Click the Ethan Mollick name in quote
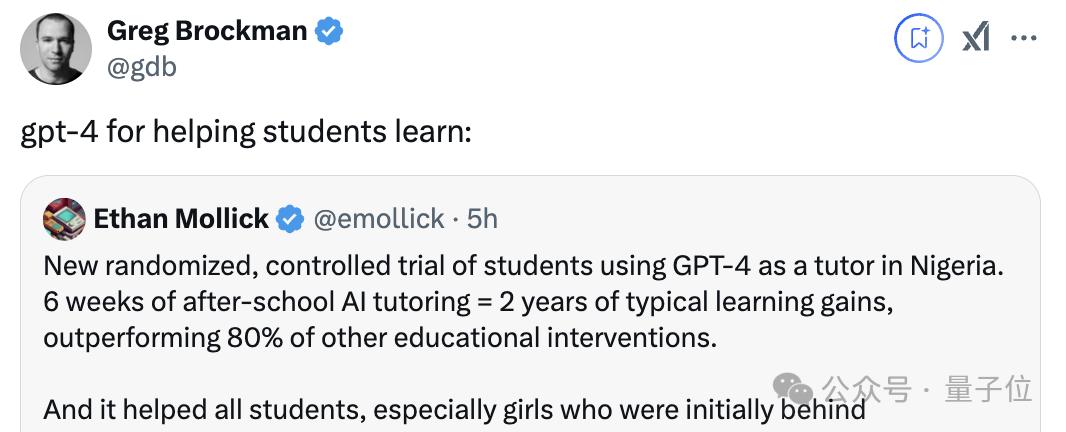Viewport: 1066px width, 432px height. (x=181, y=219)
